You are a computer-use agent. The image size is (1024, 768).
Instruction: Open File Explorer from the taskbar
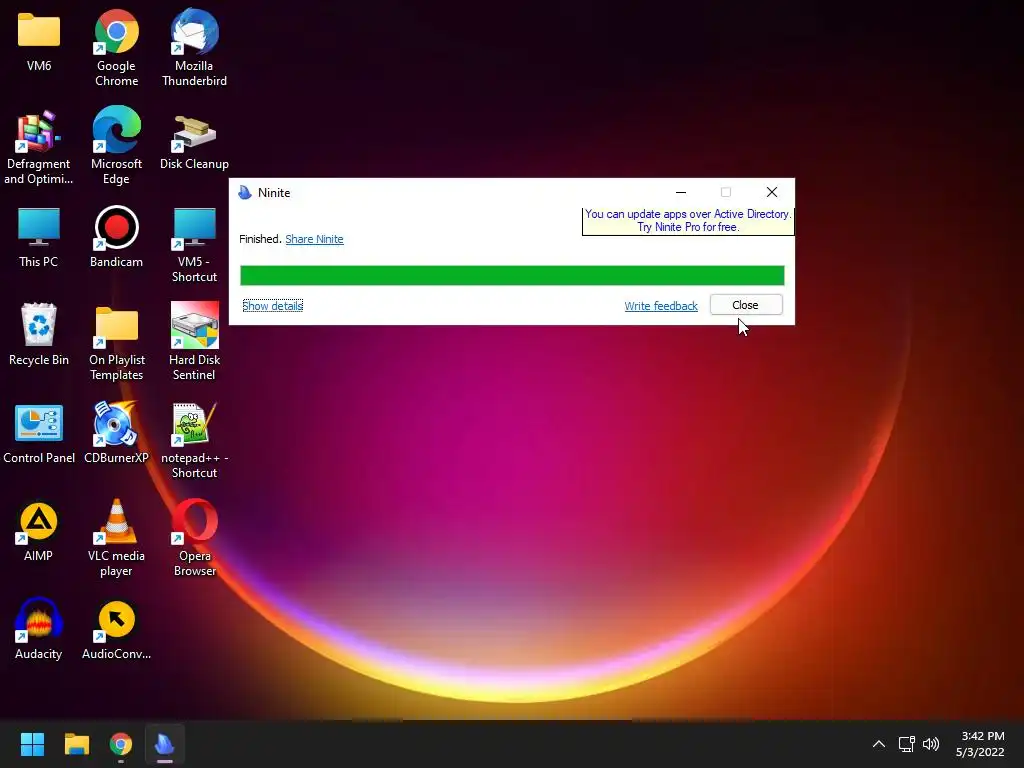point(76,744)
